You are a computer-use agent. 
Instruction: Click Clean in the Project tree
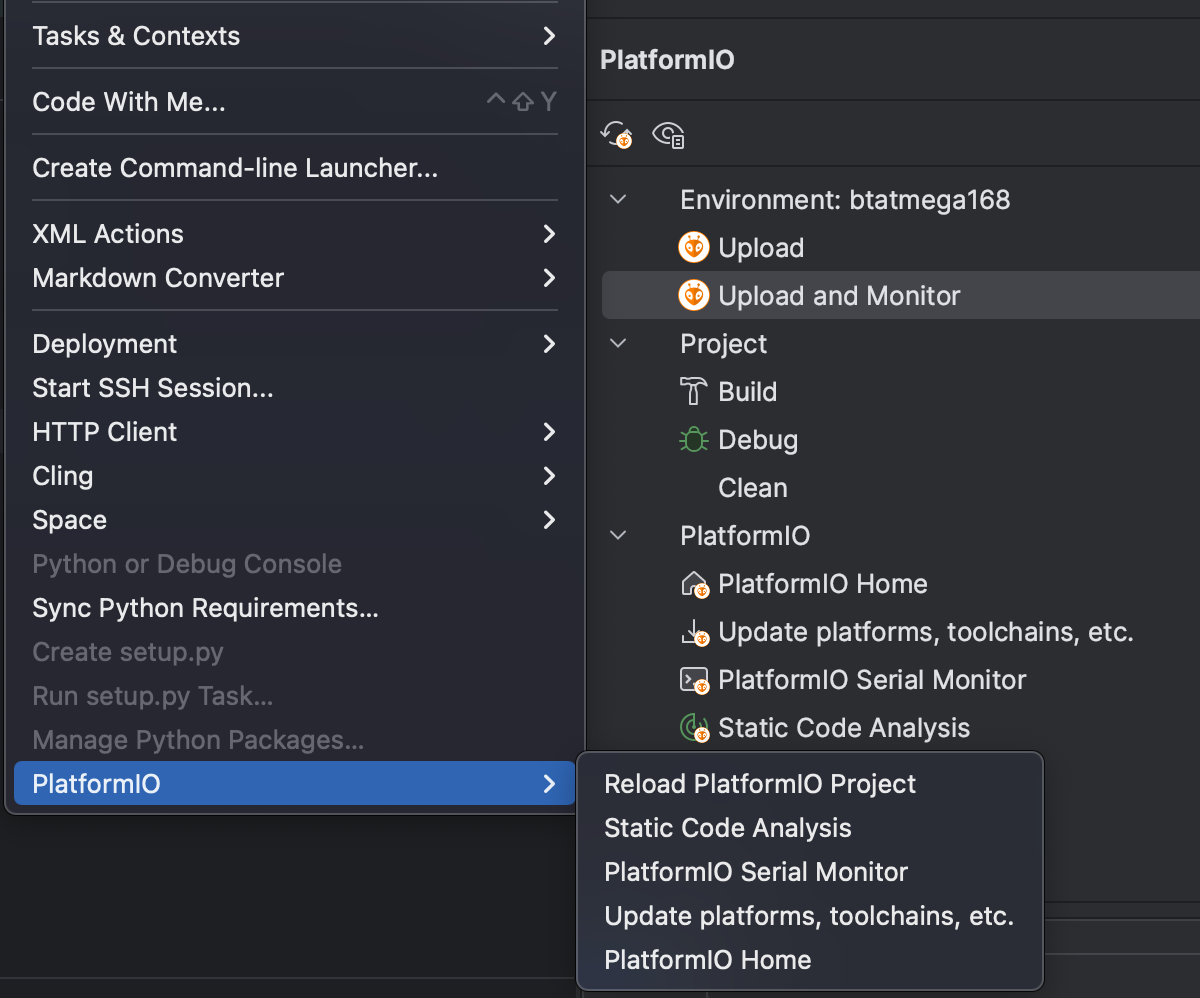[x=752, y=488]
